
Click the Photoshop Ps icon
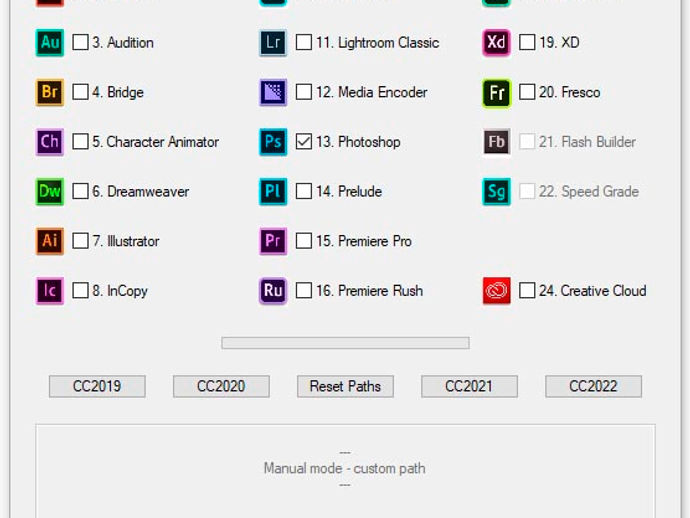pos(273,142)
